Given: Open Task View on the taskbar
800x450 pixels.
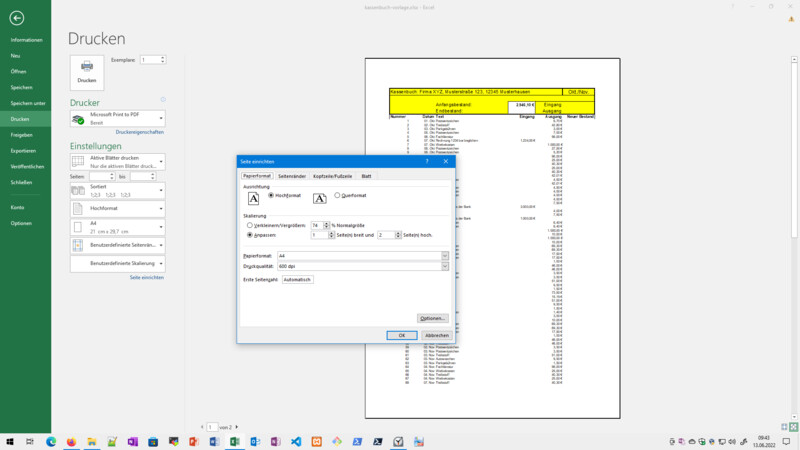Looking at the screenshot, I should pos(30,441).
